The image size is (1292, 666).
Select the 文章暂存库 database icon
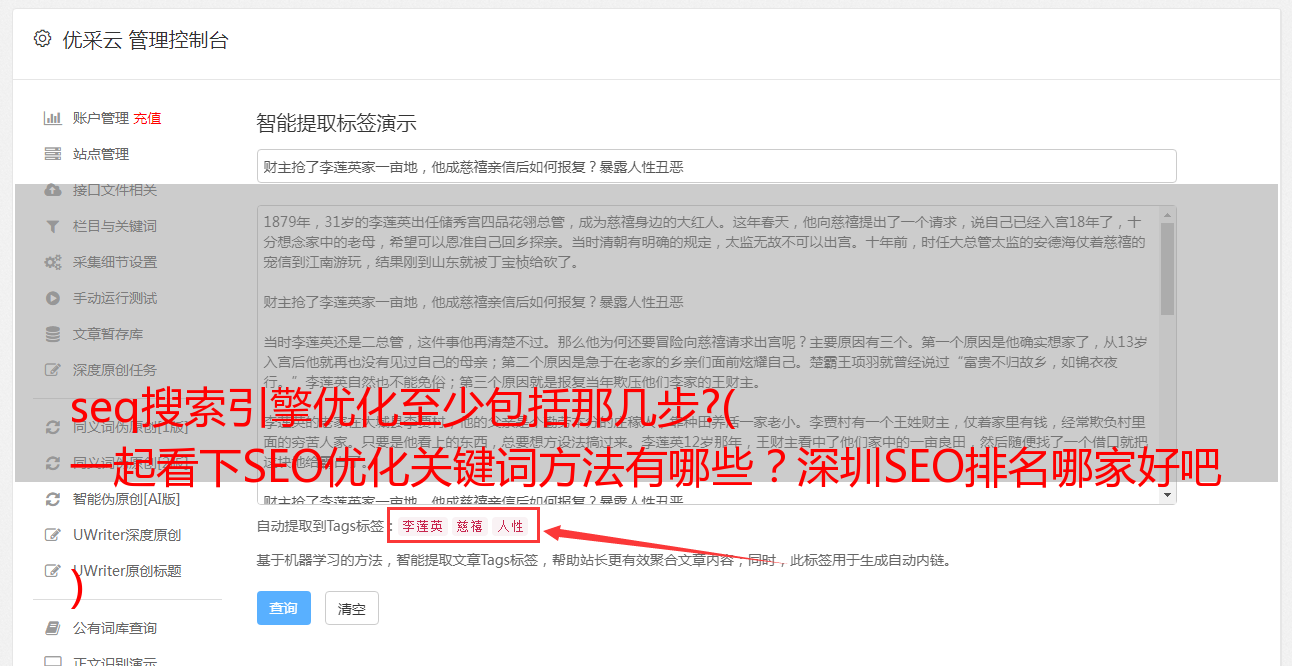(53, 334)
